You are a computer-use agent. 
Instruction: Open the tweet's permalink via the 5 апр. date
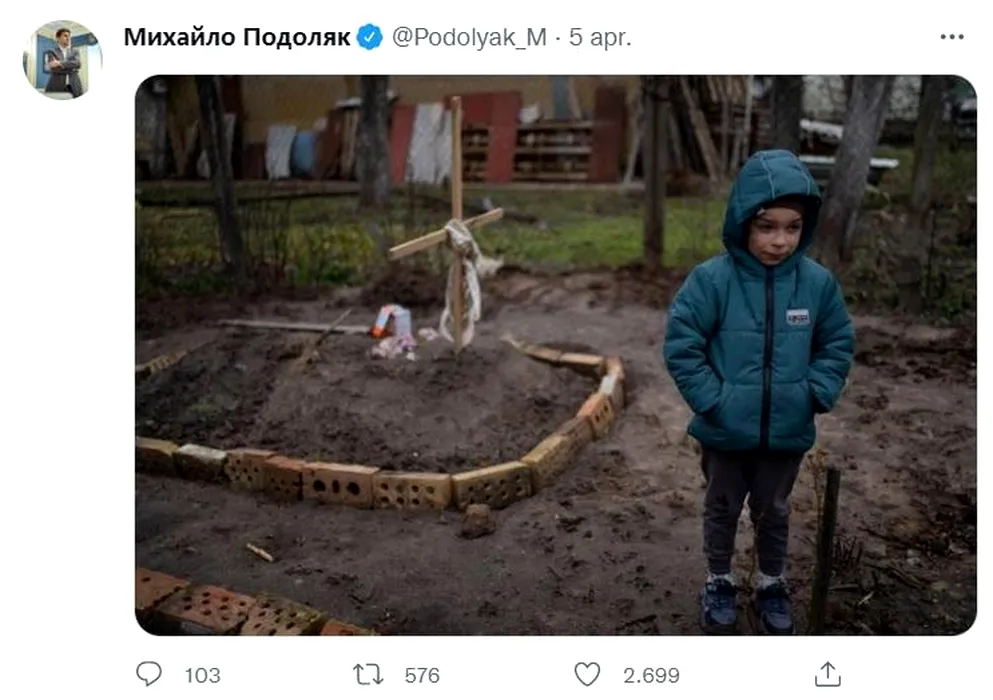[x=600, y=37]
